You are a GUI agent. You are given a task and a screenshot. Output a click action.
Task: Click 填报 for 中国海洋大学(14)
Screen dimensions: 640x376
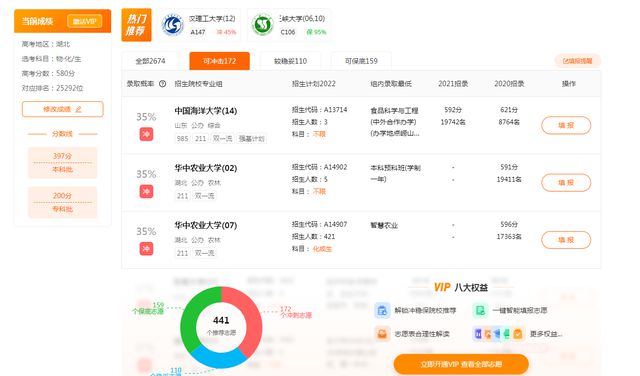point(566,125)
